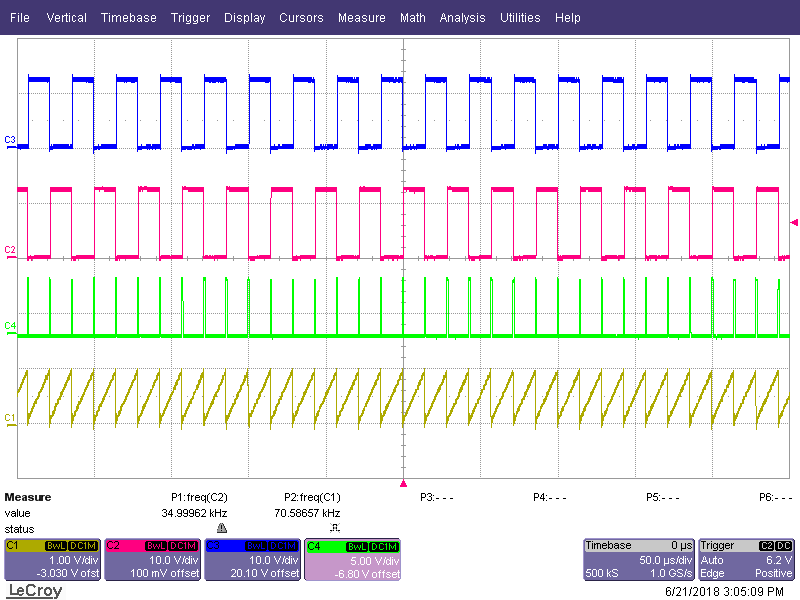Open the Math menu
800x600 pixels.
[413, 18]
